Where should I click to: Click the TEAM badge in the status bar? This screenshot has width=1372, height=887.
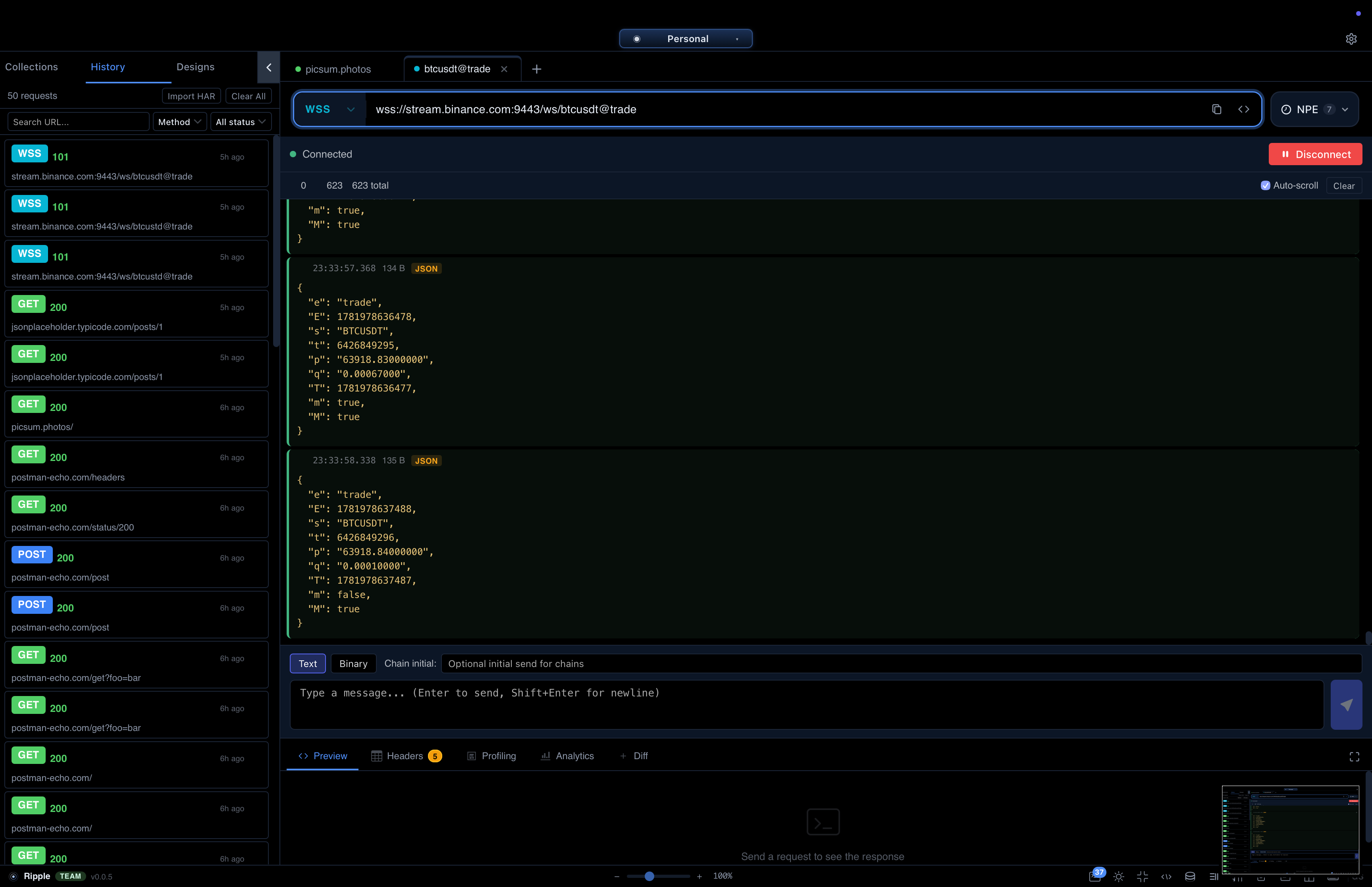[70, 877]
